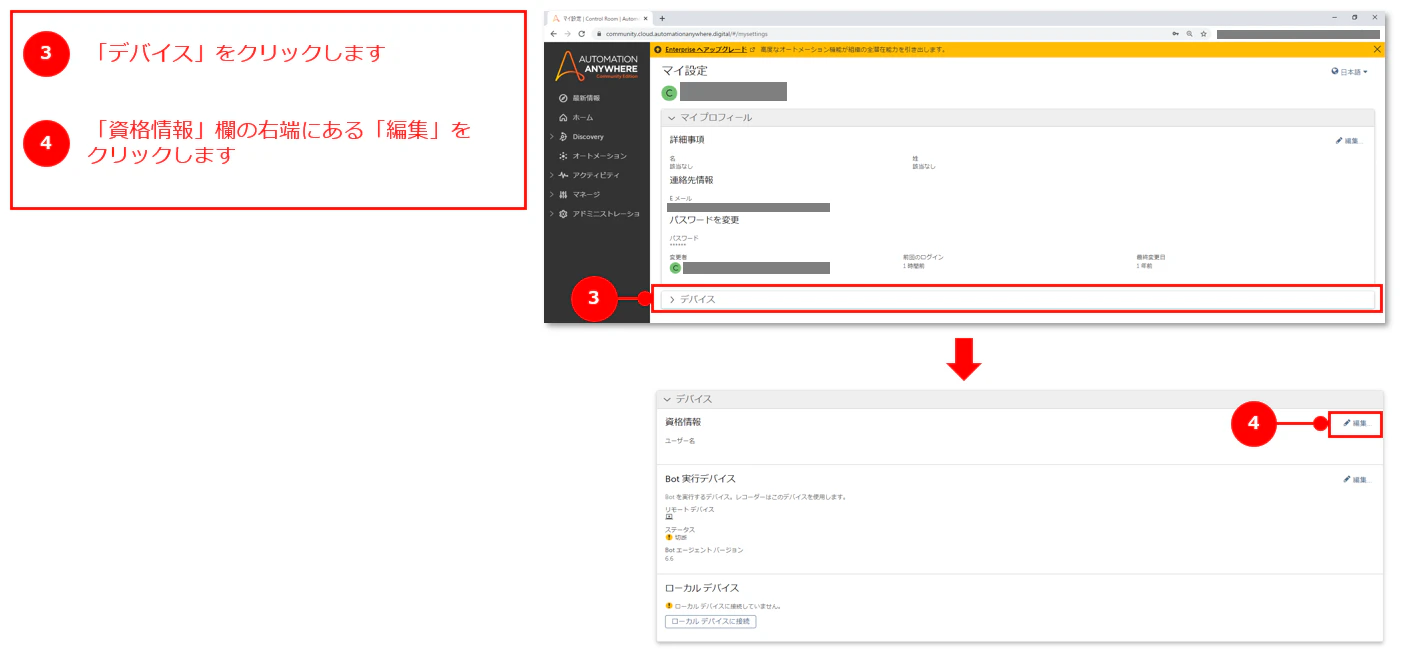The image size is (1404, 660).
Task: Click the マイ設定 page heading
Action: tap(685, 71)
